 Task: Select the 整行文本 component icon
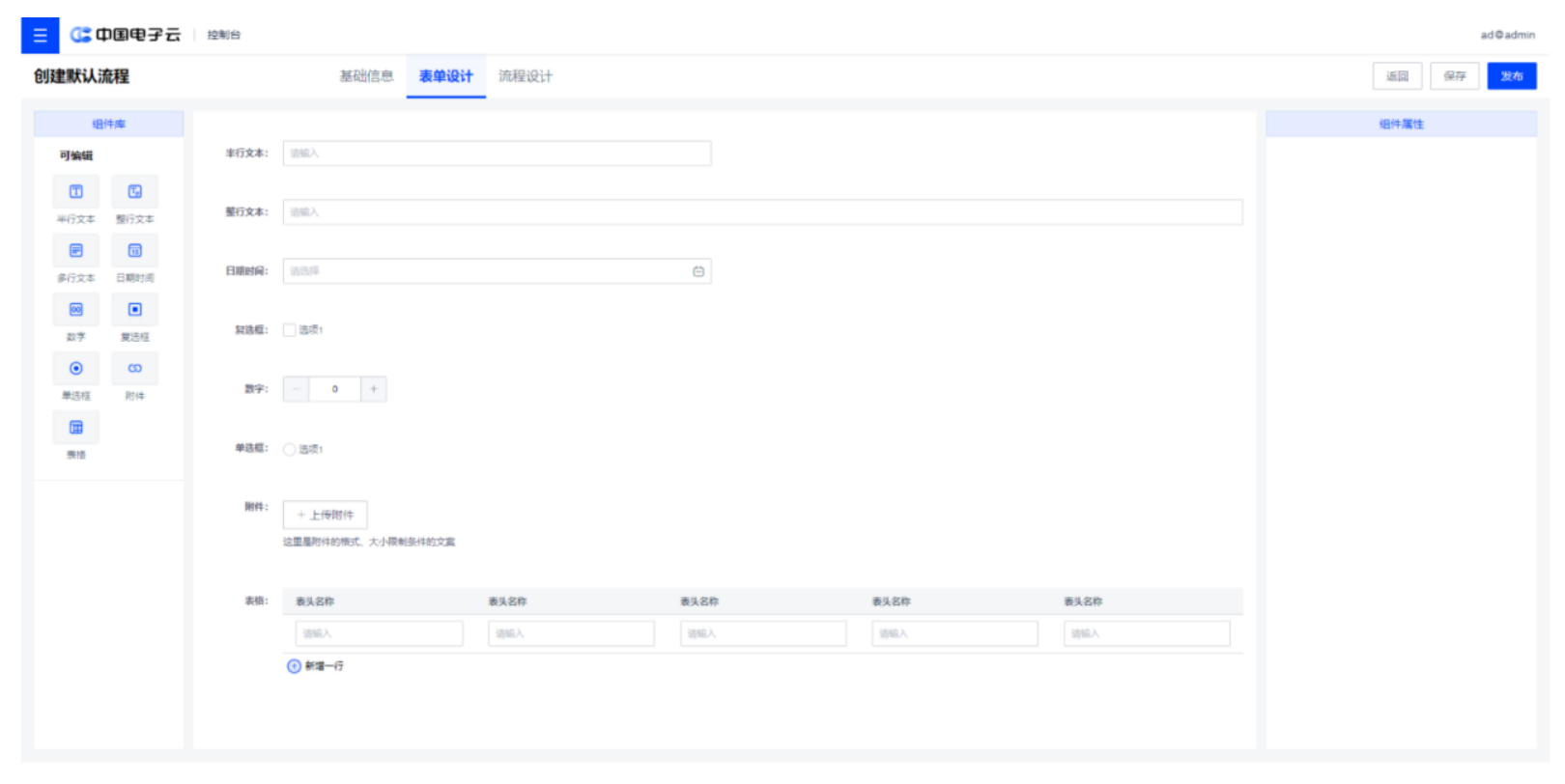[135, 192]
